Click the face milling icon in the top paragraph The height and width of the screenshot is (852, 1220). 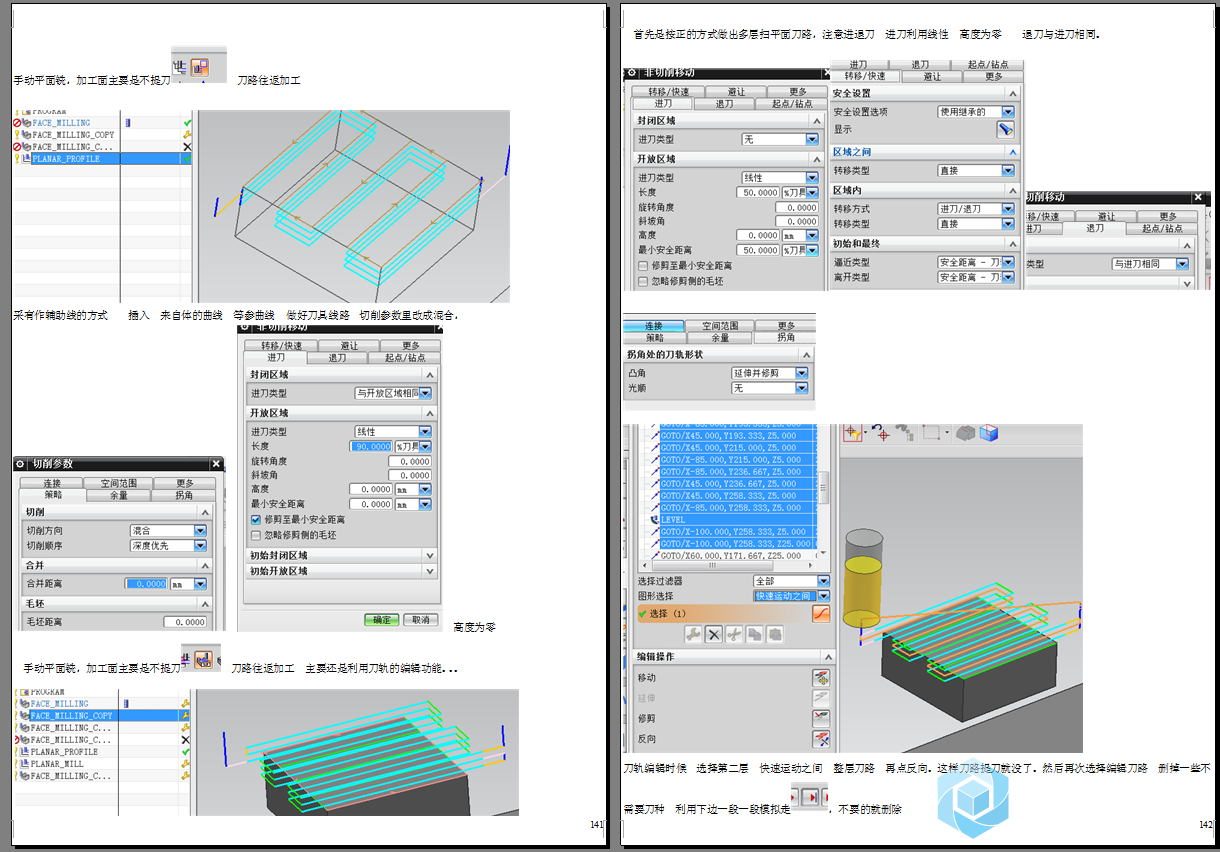click(199, 68)
